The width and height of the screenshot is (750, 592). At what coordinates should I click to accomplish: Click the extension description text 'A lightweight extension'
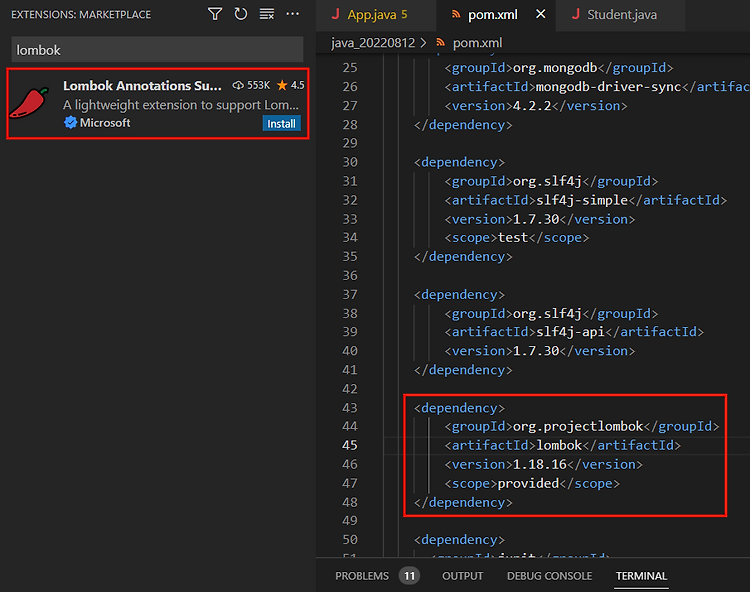[180, 105]
